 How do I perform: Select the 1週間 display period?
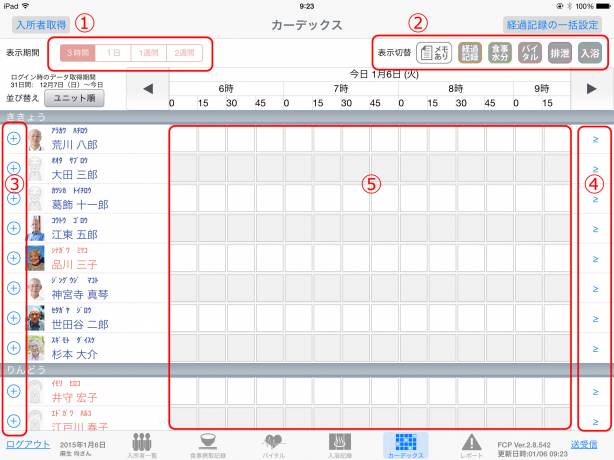[x=148, y=52]
